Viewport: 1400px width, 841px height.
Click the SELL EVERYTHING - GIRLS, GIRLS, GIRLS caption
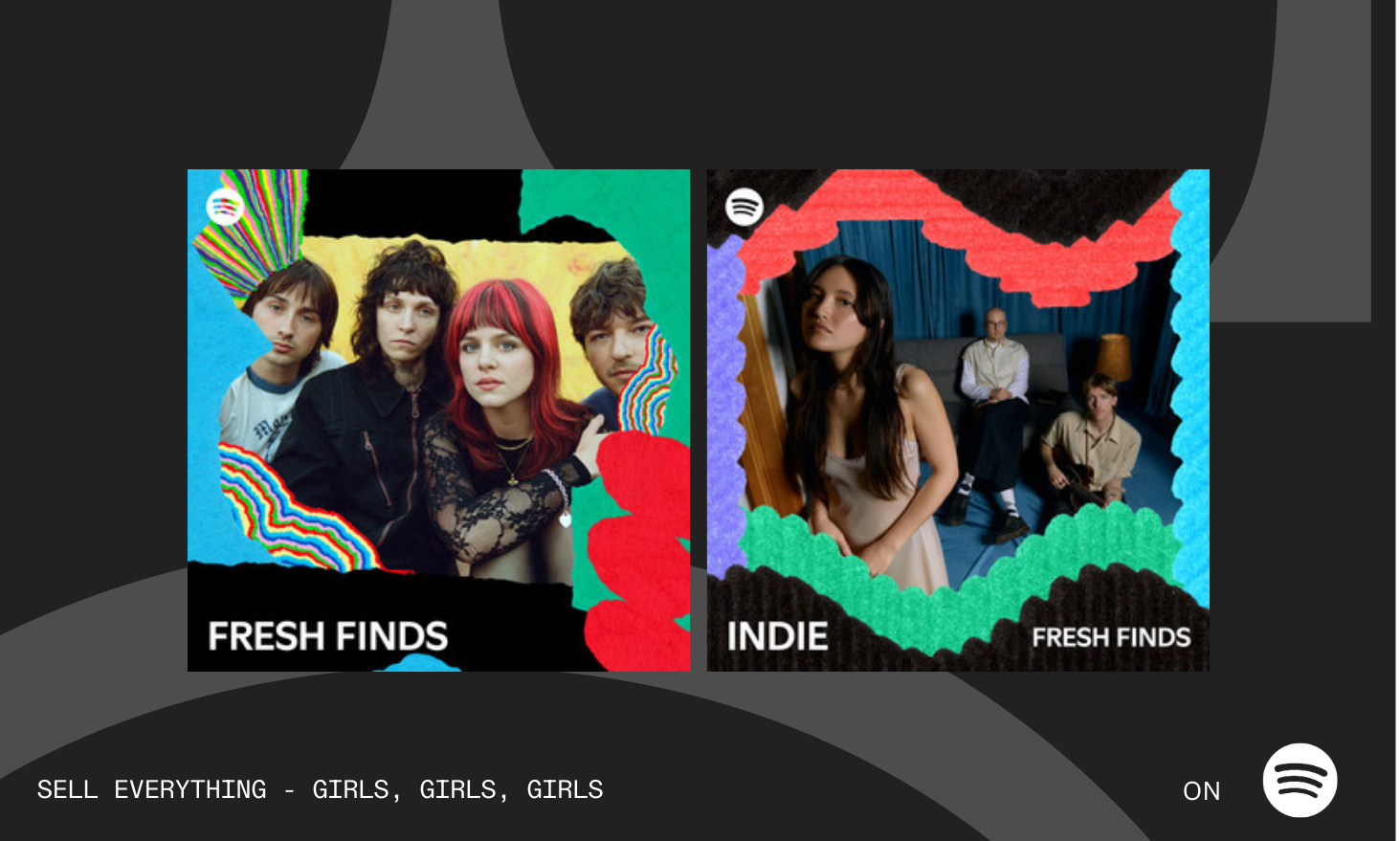point(321,789)
